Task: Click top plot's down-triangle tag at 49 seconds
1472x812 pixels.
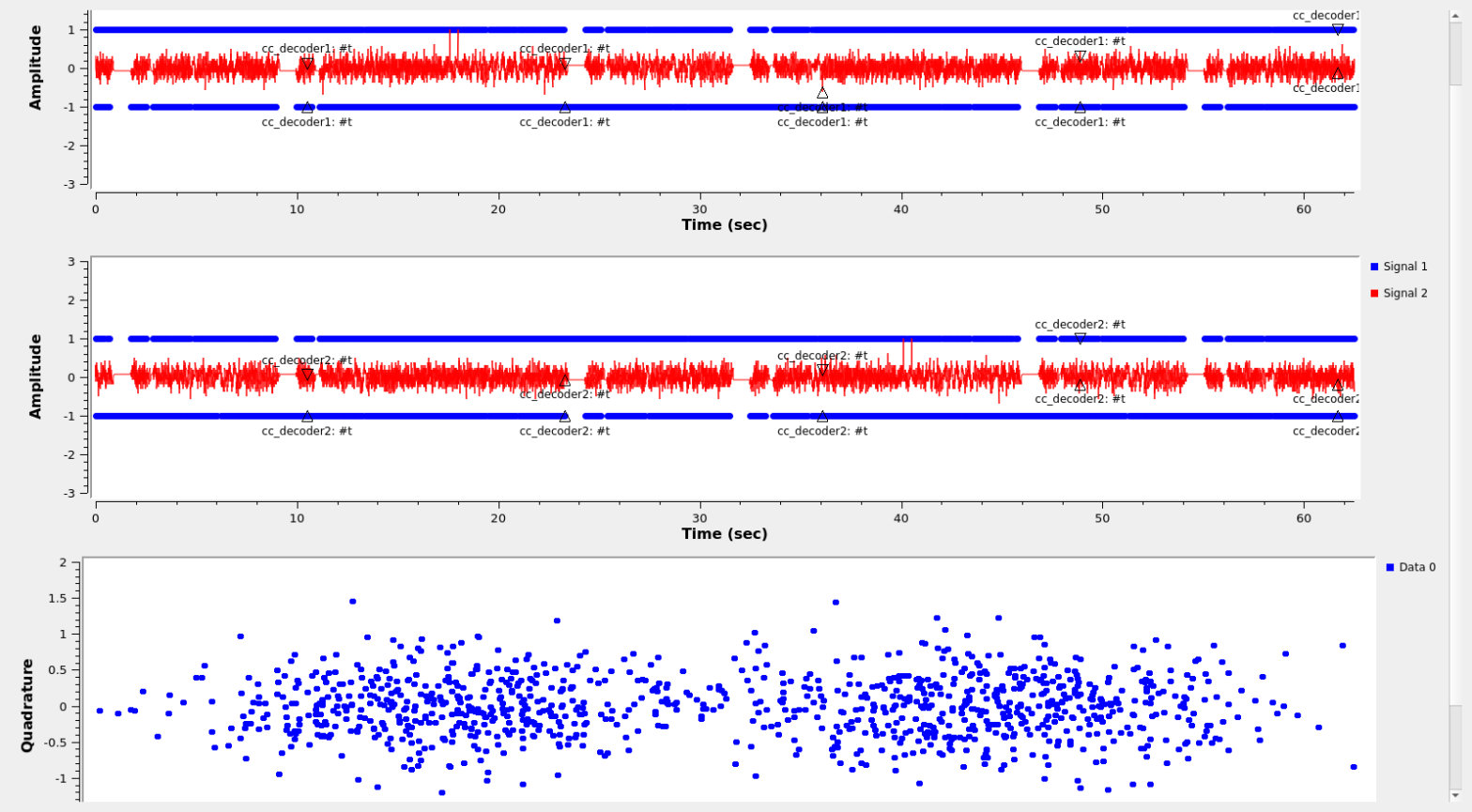Action: point(1080,57)
